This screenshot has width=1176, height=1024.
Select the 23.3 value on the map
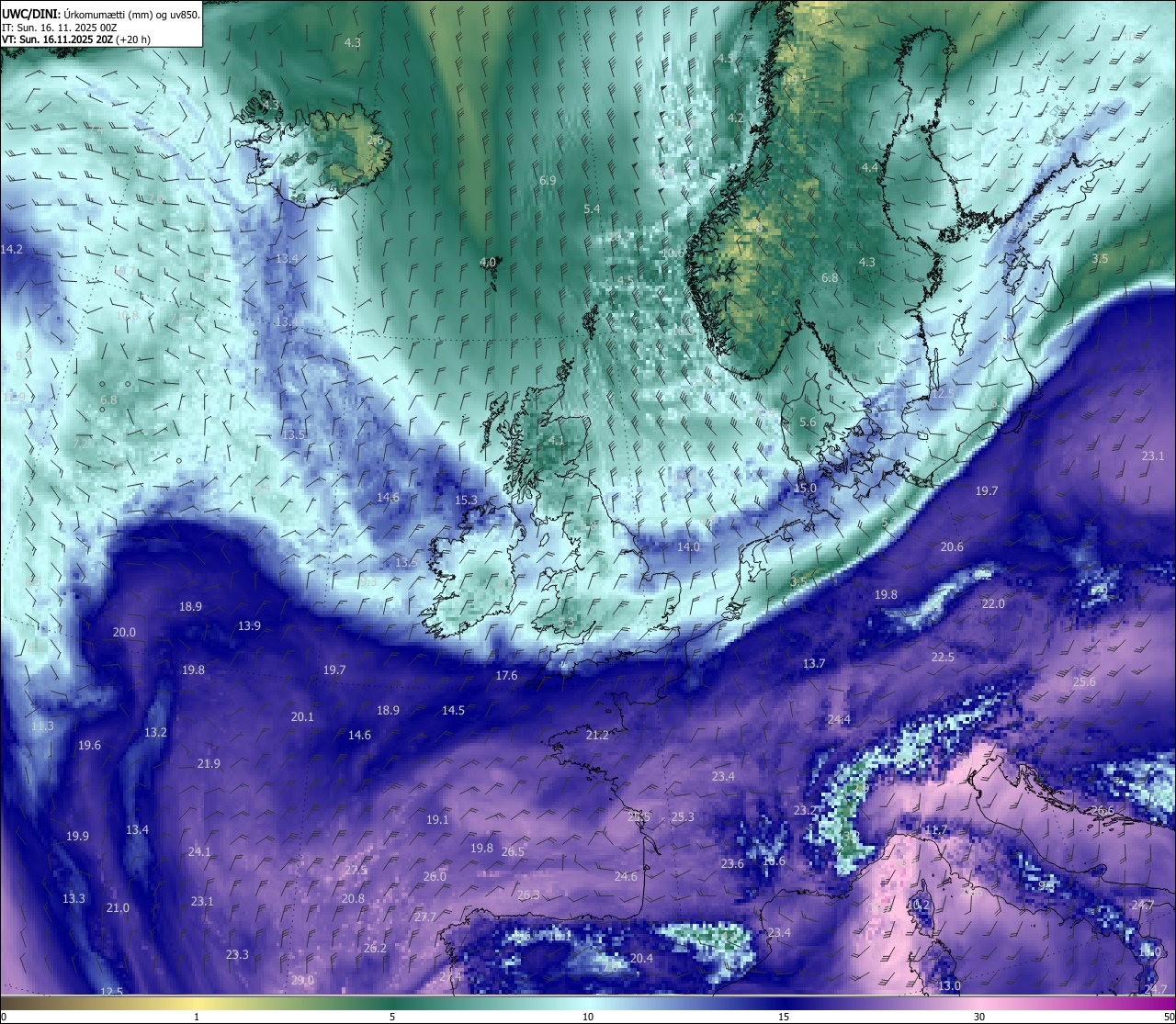pos(237,955)
